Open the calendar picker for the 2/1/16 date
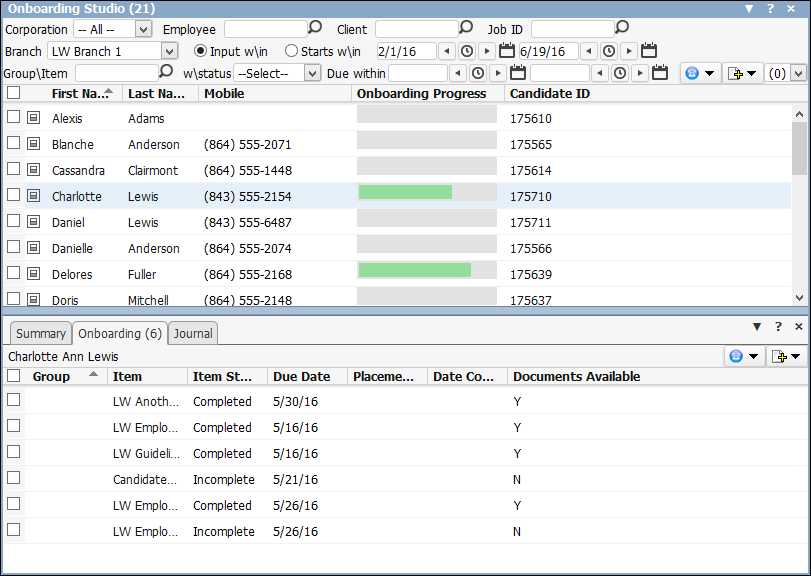 [x=507, y=50]
